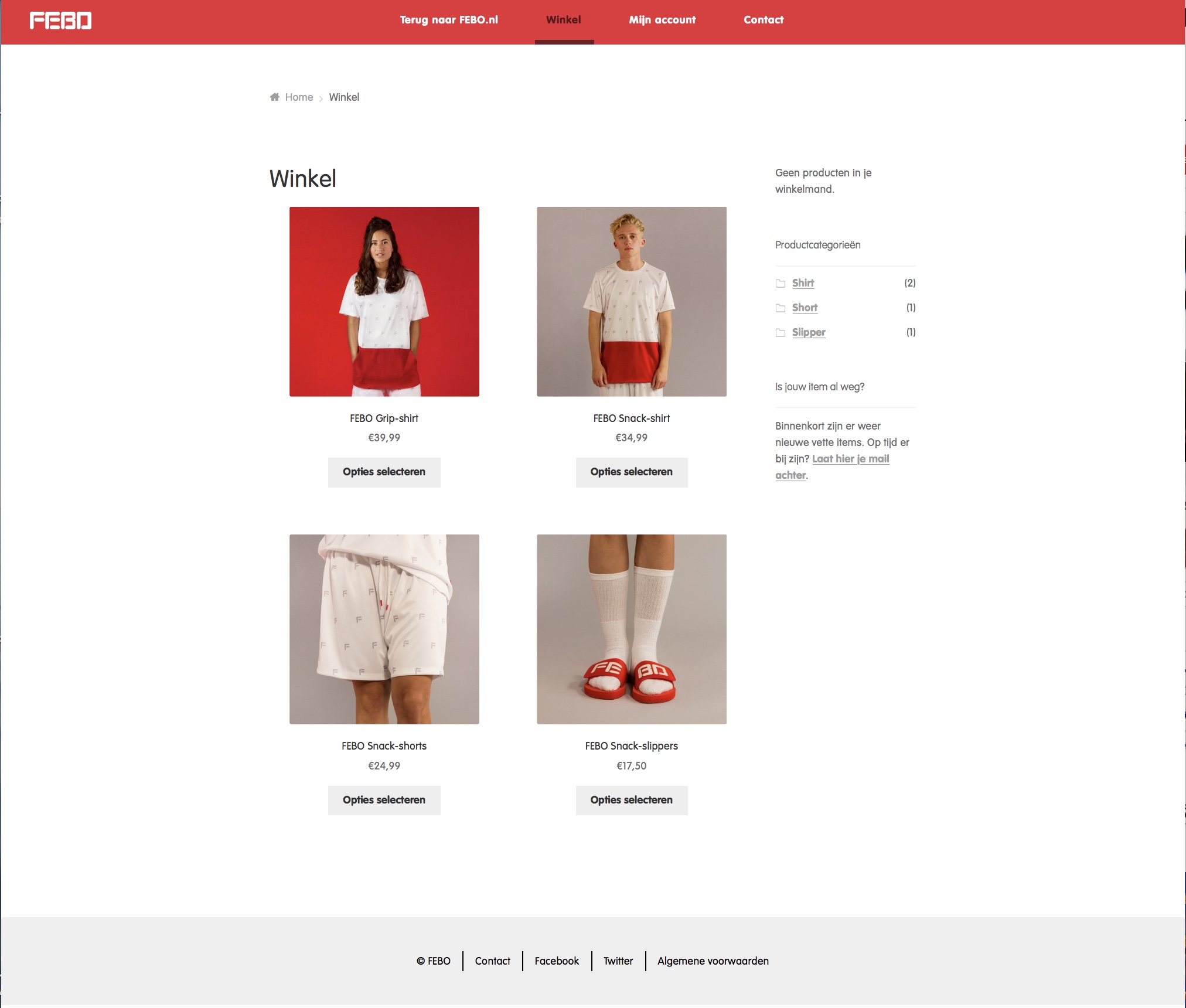Follow the Home breadcrumb link

(x=299, y=97)
